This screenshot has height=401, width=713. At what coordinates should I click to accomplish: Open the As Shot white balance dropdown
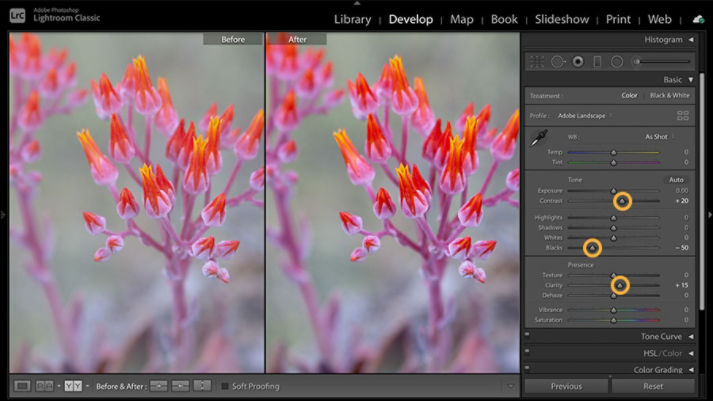click(659, 137)
